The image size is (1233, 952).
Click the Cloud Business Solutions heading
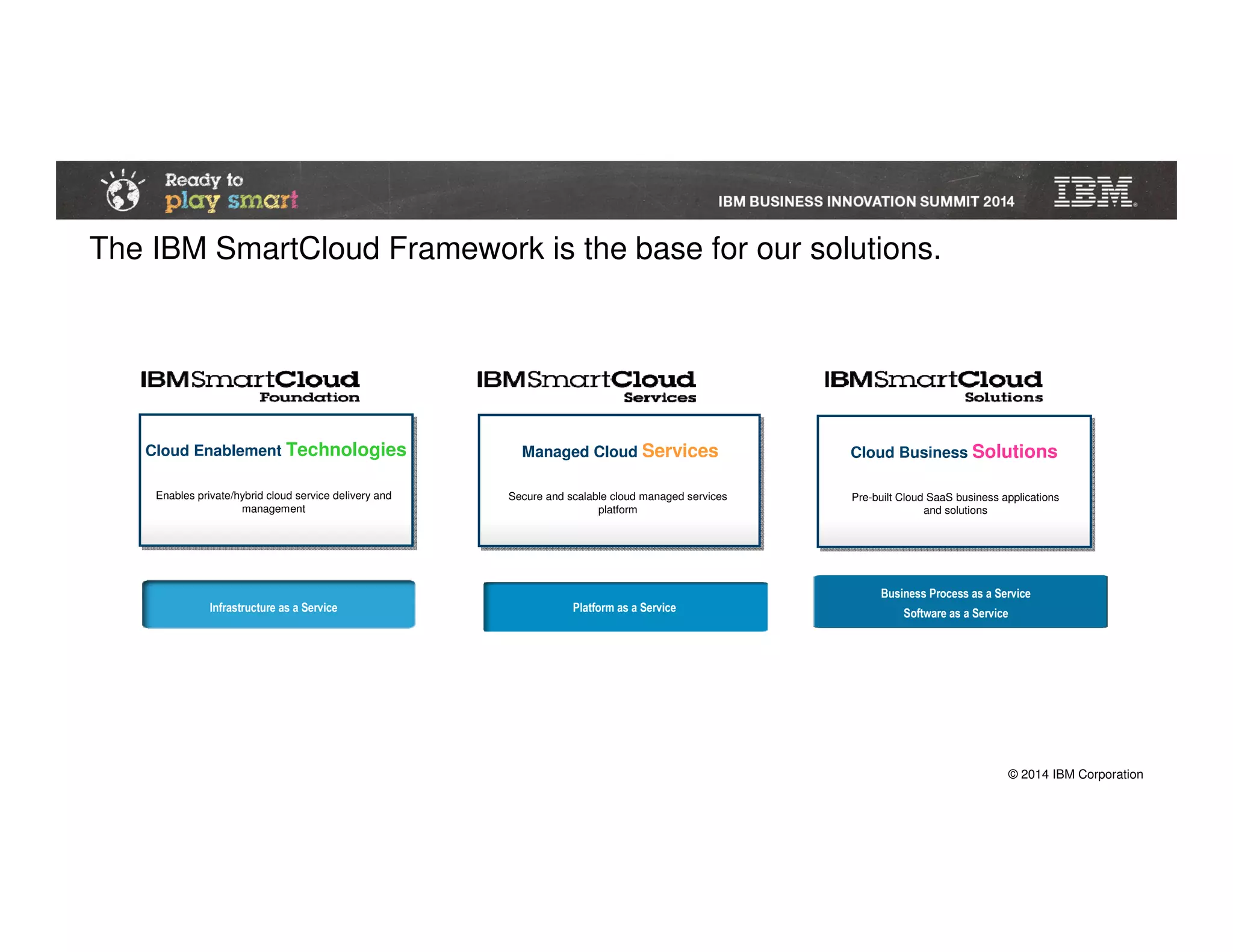click(954, 452)
